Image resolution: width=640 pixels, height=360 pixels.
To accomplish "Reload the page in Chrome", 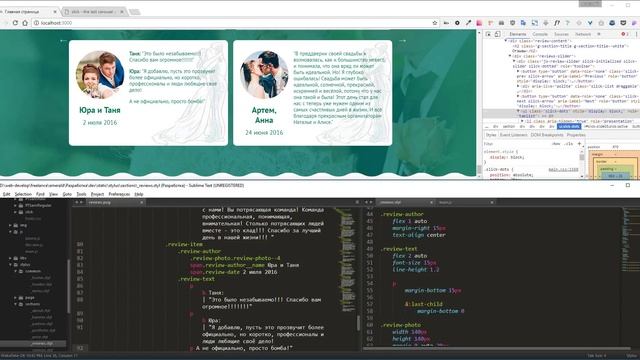I will (x=15, y=23).
